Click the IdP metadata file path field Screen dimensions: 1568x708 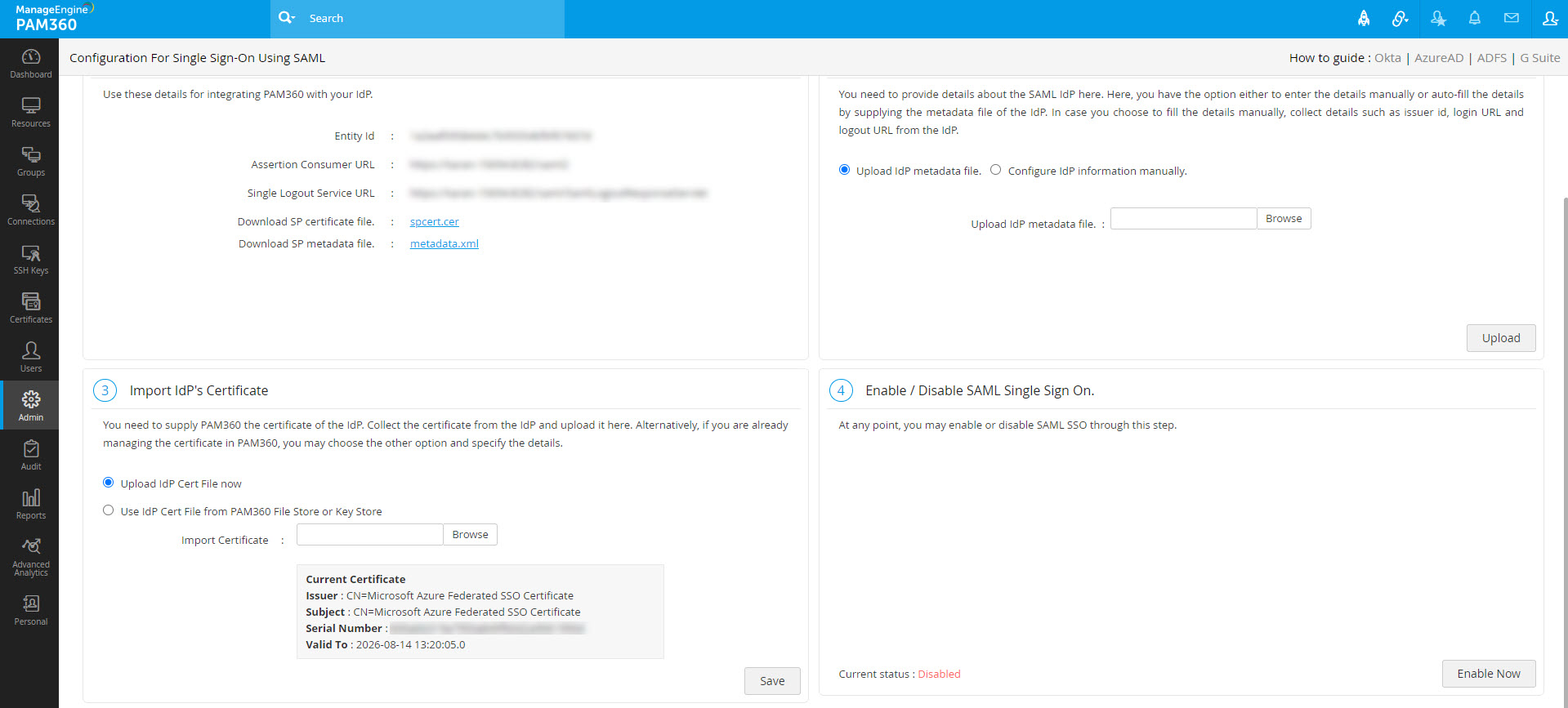pos(1183,219)
